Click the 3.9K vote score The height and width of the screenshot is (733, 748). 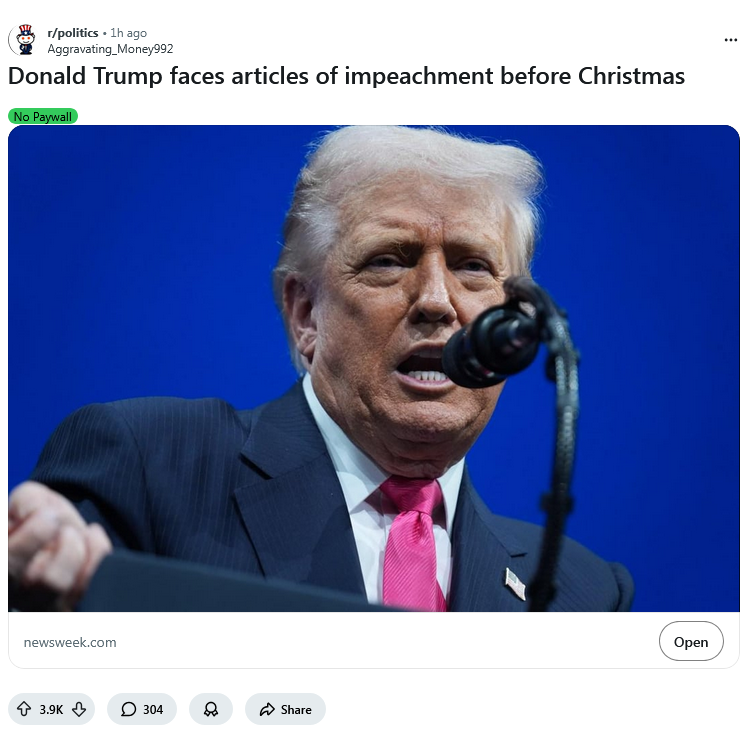(51, 710)
